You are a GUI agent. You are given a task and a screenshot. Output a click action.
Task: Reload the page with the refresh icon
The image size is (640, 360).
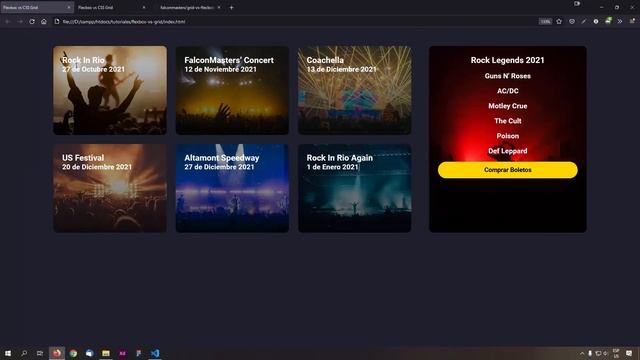[32, 22]
